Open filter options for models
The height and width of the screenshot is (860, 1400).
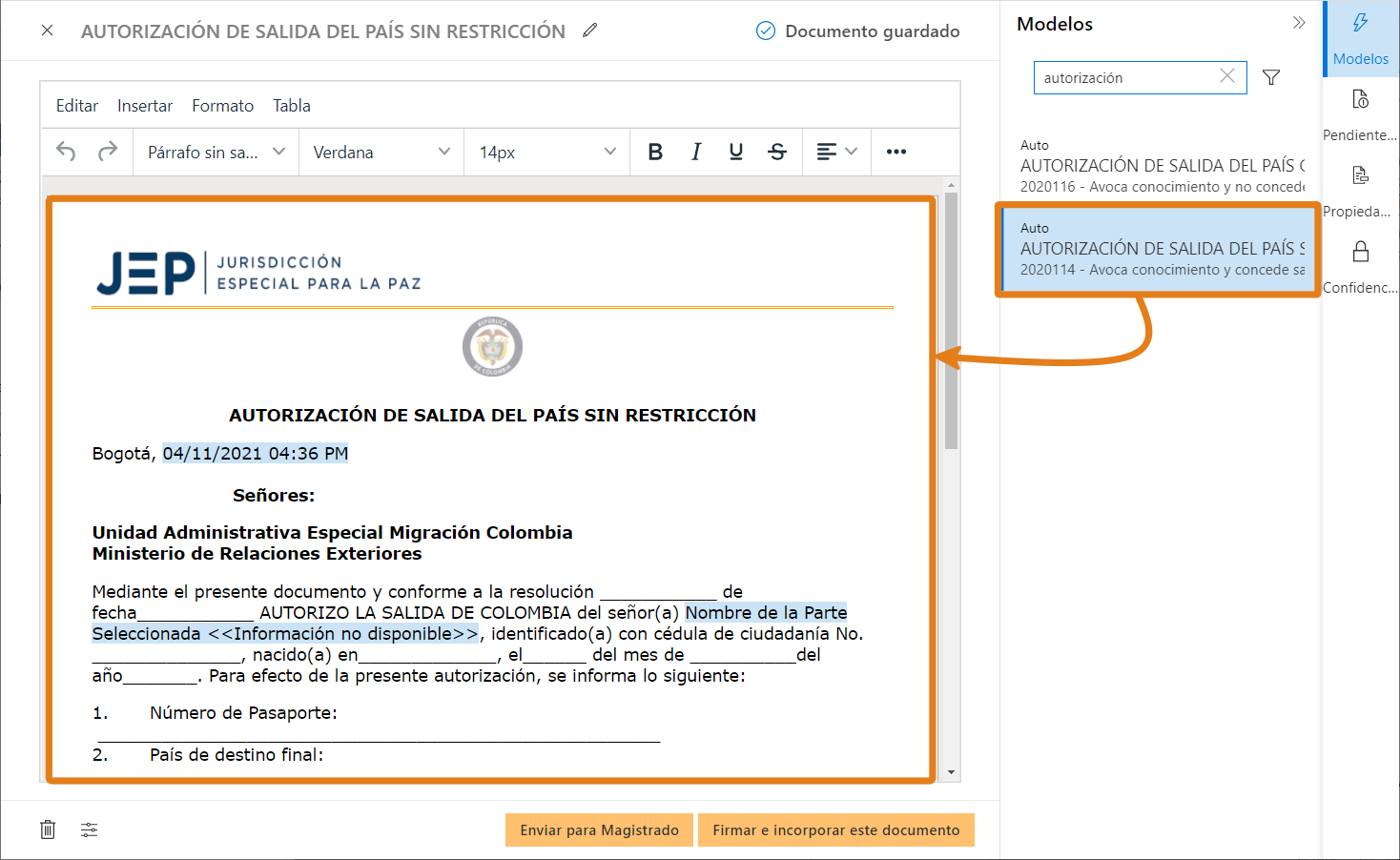(1271, 77)
